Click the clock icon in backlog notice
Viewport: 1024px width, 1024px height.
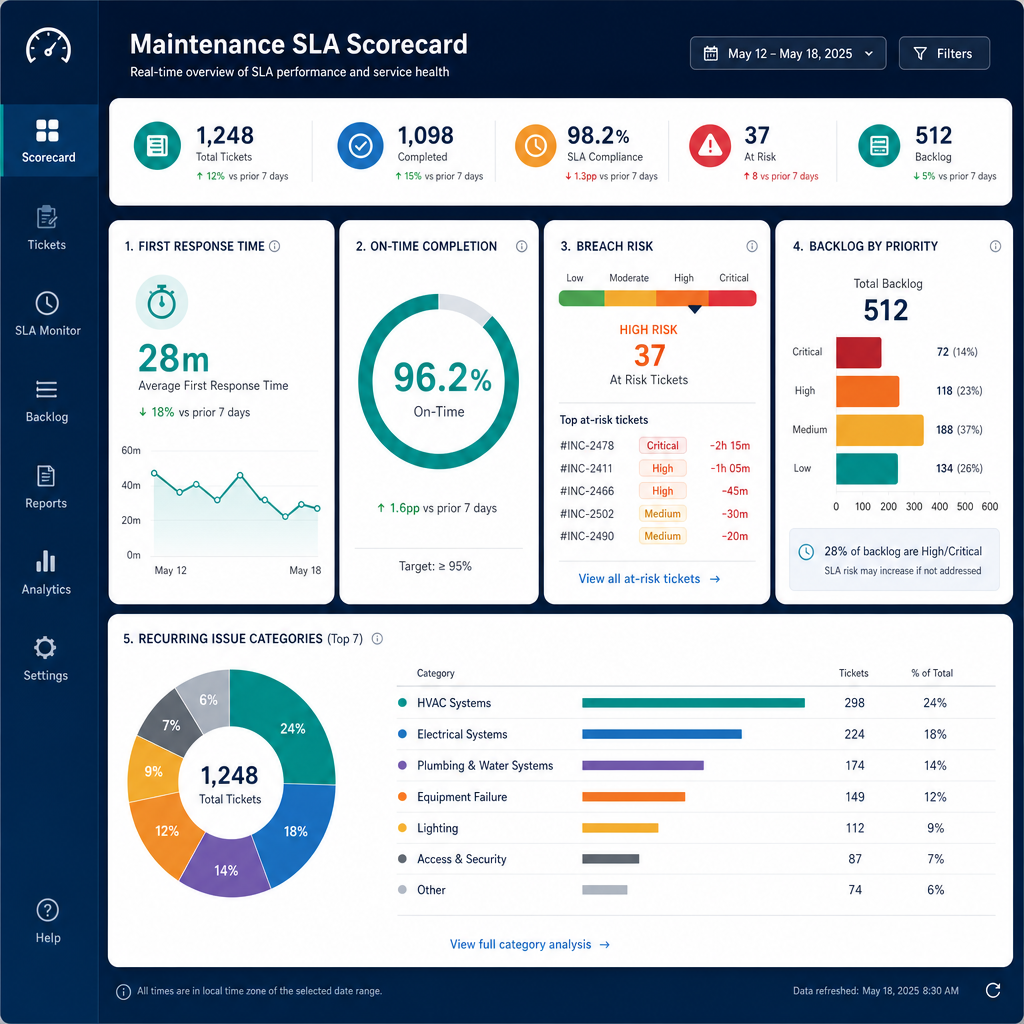[x=807, y=552]
